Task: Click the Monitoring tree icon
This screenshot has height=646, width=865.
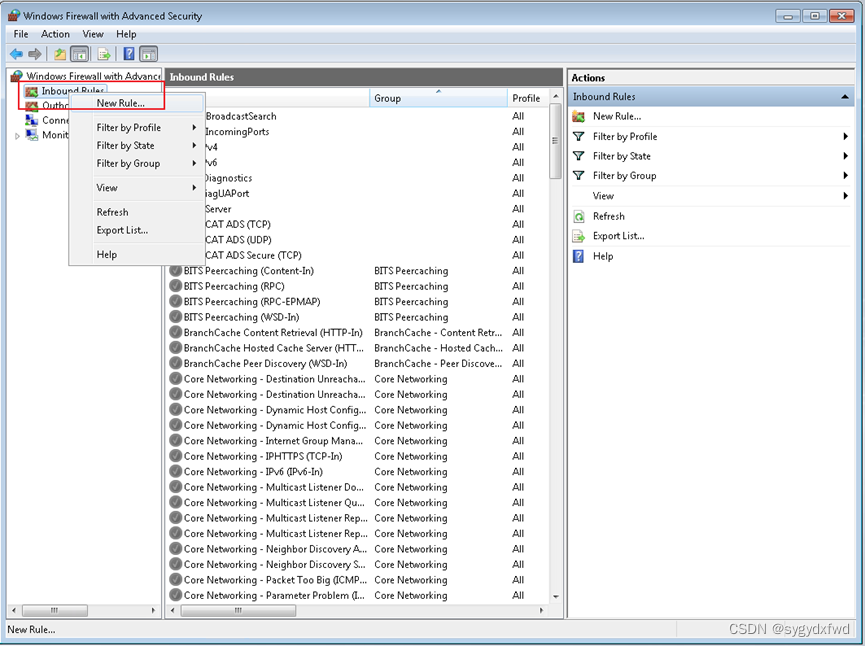Action: [31, 135]
